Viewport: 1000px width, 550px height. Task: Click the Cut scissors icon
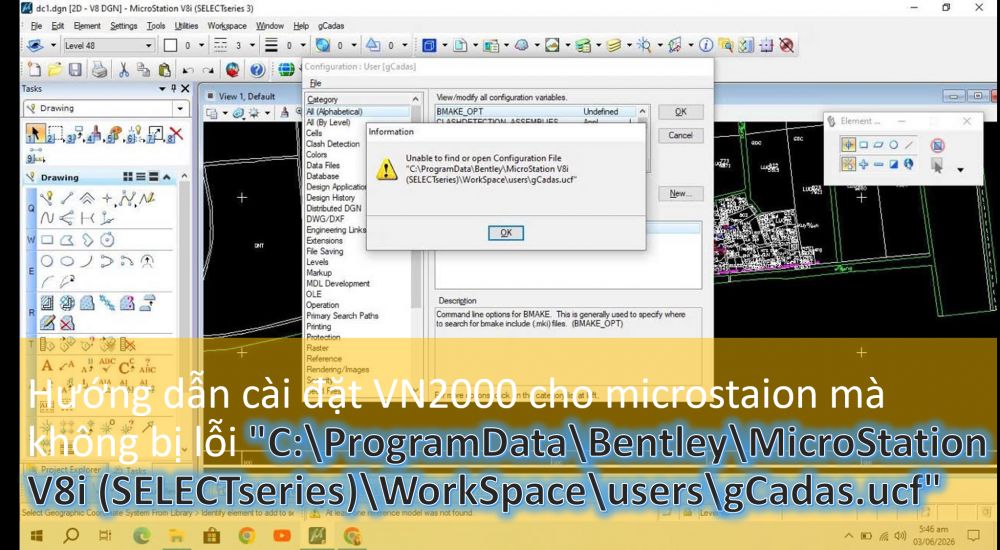[124, 69]
